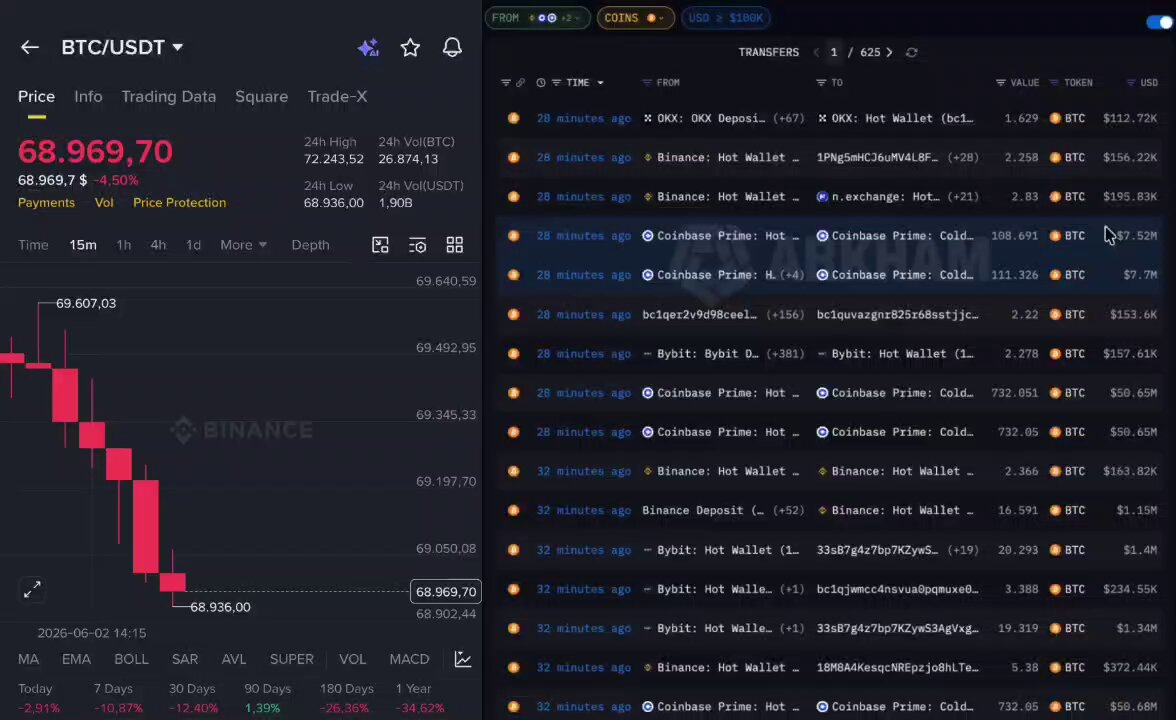The height and width of the screenshot is (720, 1176).
Task: Click Coinbase Prime icon on 108.691 BTC row
Action: (648, 236)
